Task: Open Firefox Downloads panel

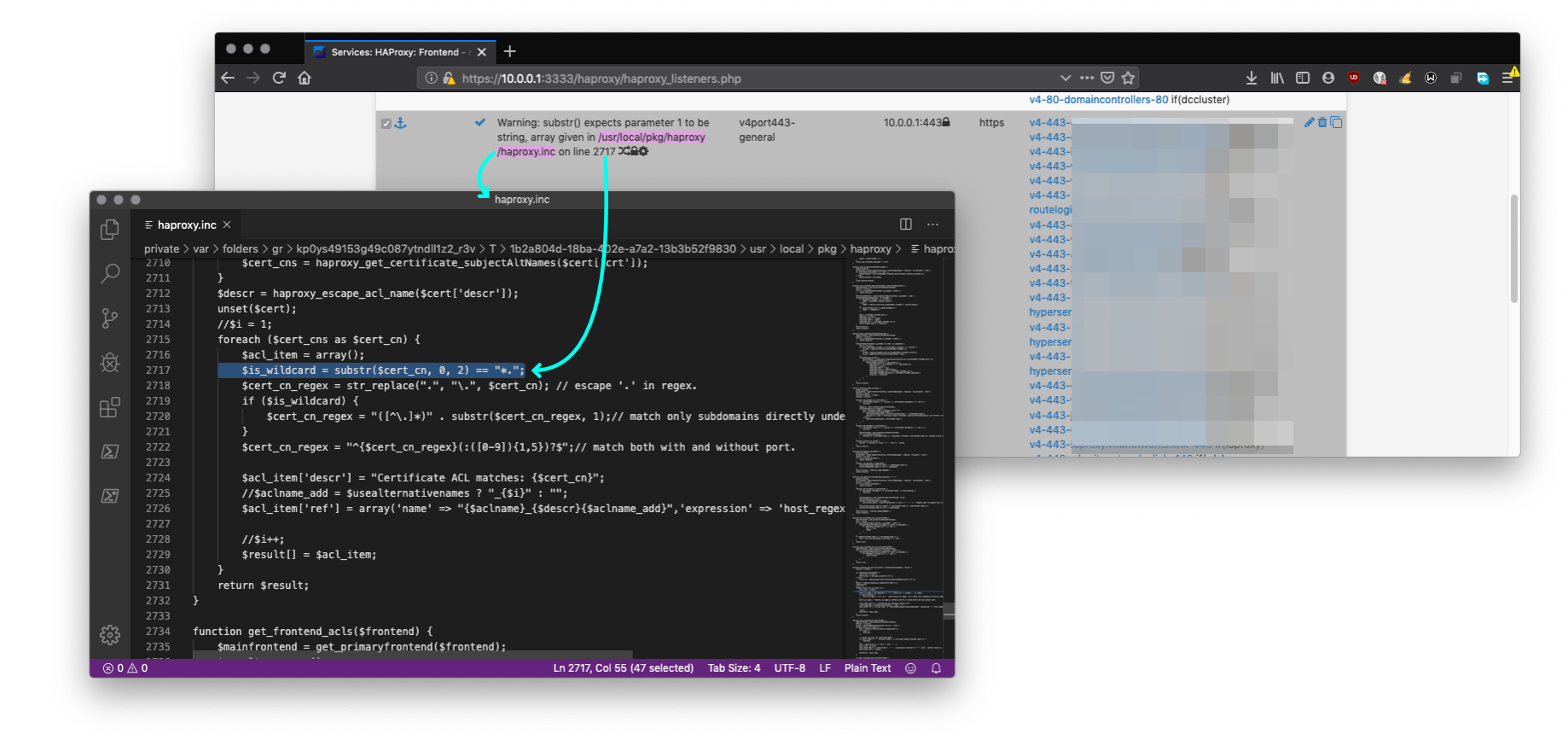Action: pyautogui.click(x=1251, y=78)
